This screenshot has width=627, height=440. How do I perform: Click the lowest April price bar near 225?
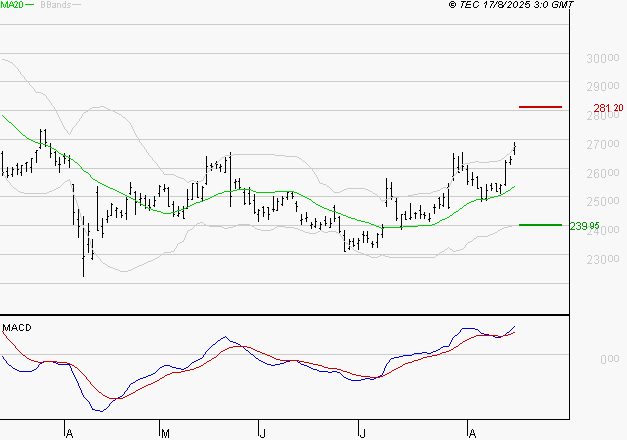(x=84, y=247)
